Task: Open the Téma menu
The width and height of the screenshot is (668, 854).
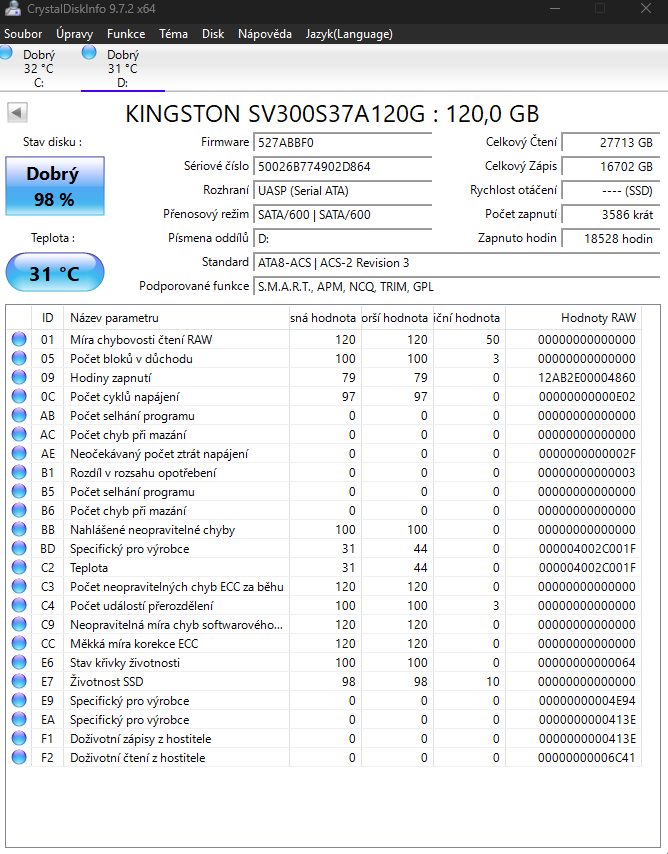Action: click(x=173, y=34)
